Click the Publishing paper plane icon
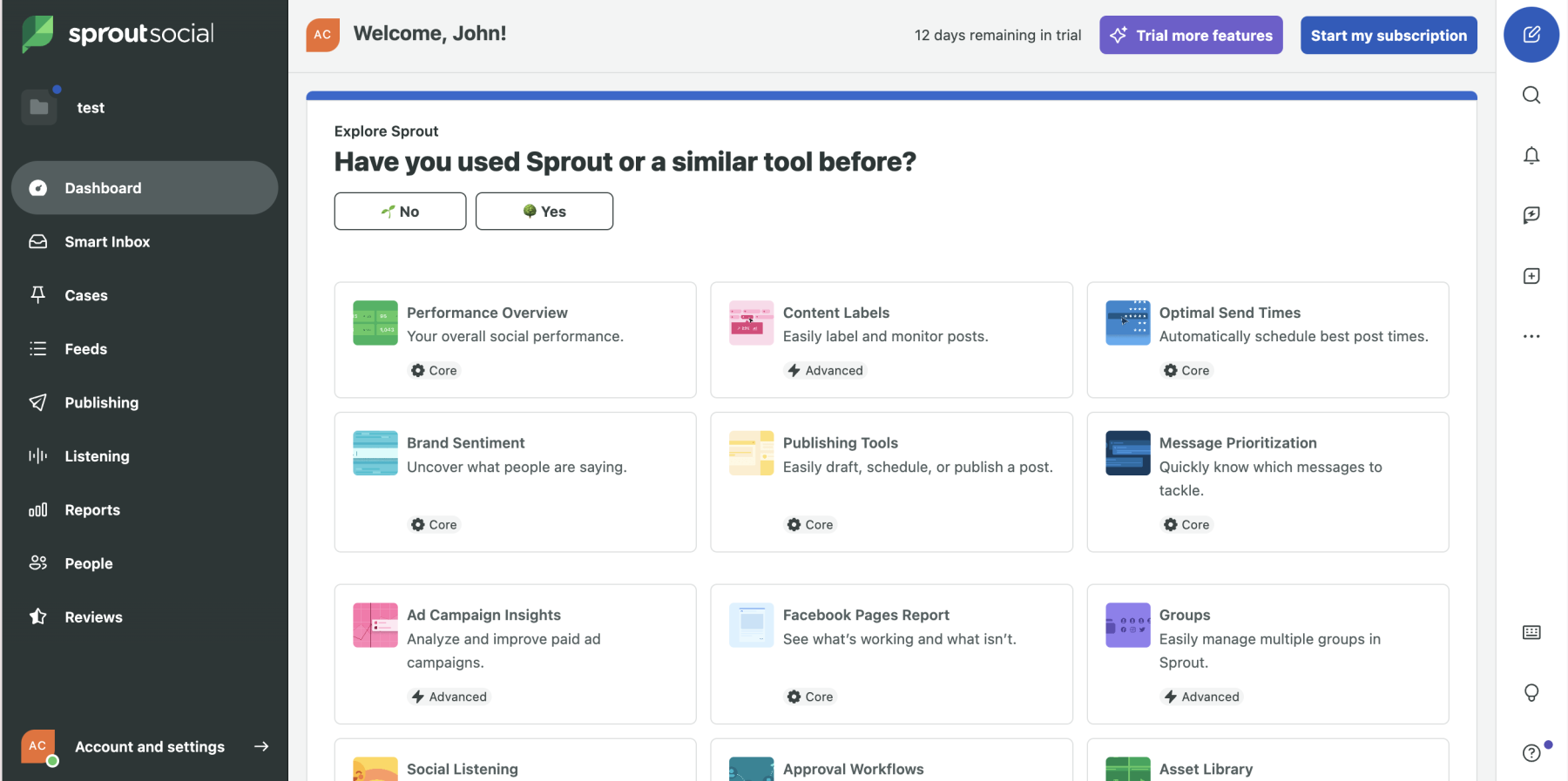The image size is (1568, 781). [x=38, y=402]
